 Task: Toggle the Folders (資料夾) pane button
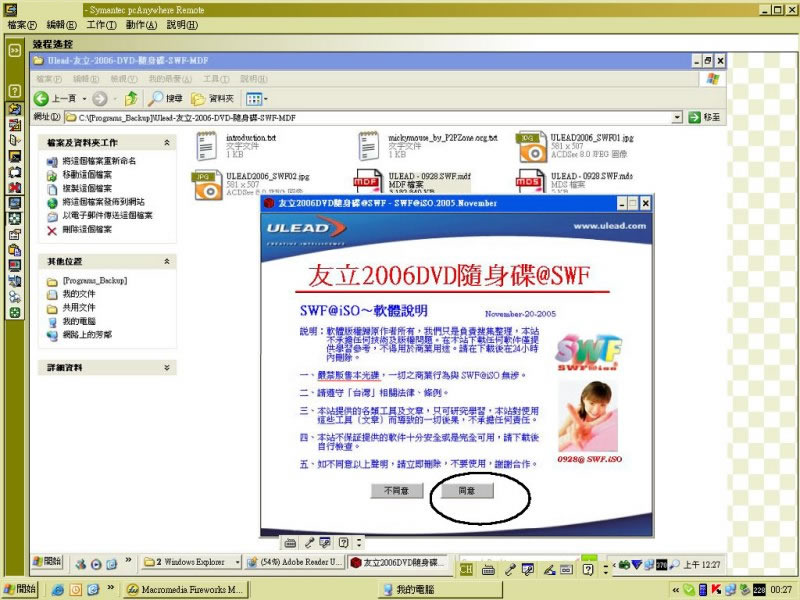(212, 98)
